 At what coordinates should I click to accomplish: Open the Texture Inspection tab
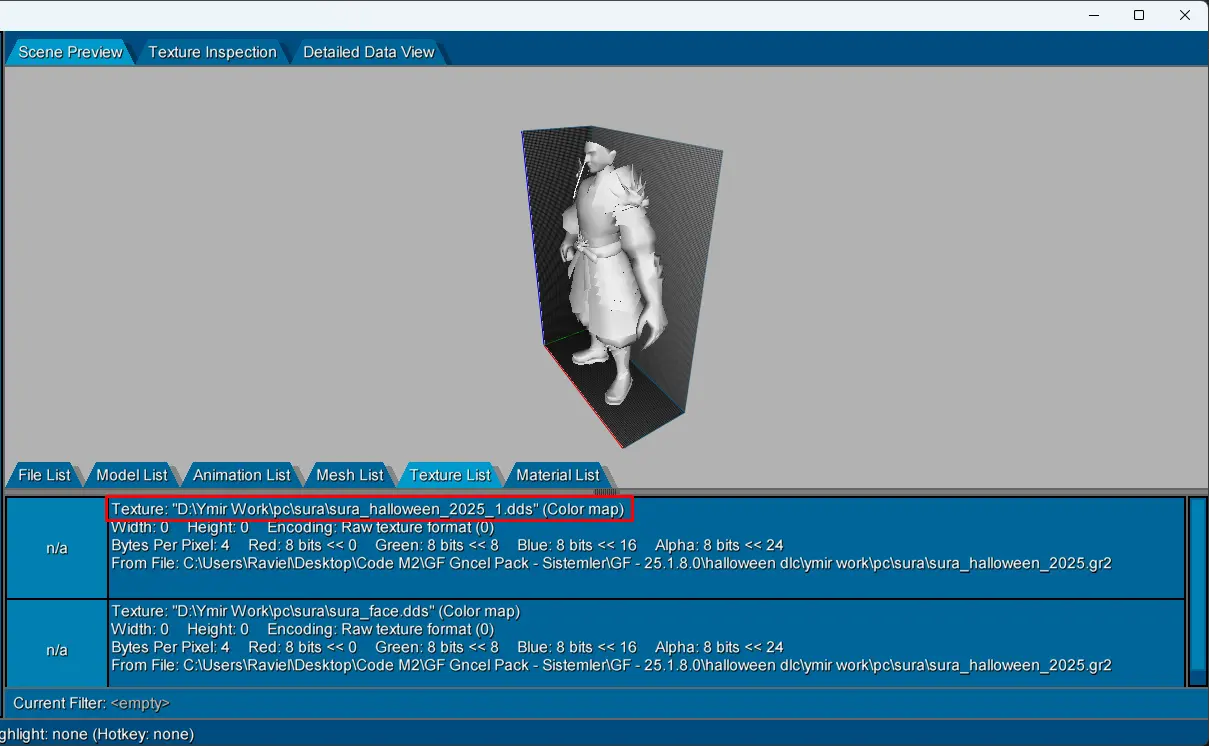pyautogui.click(x=212, y=52)
